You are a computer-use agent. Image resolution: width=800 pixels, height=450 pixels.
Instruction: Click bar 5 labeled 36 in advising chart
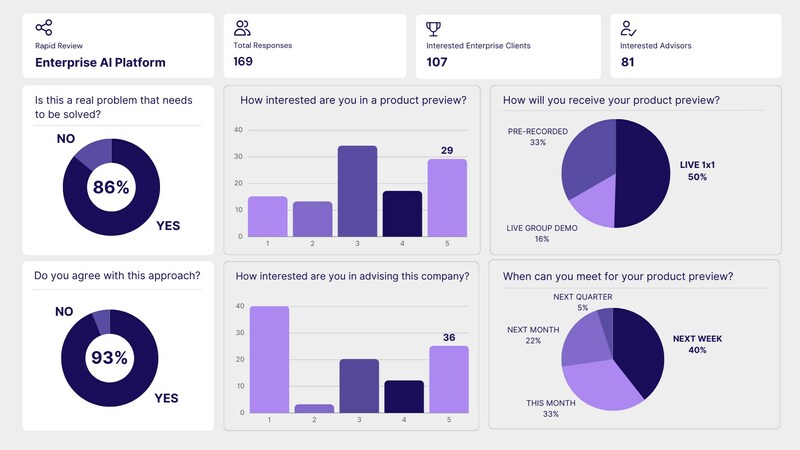click(449, 379)
